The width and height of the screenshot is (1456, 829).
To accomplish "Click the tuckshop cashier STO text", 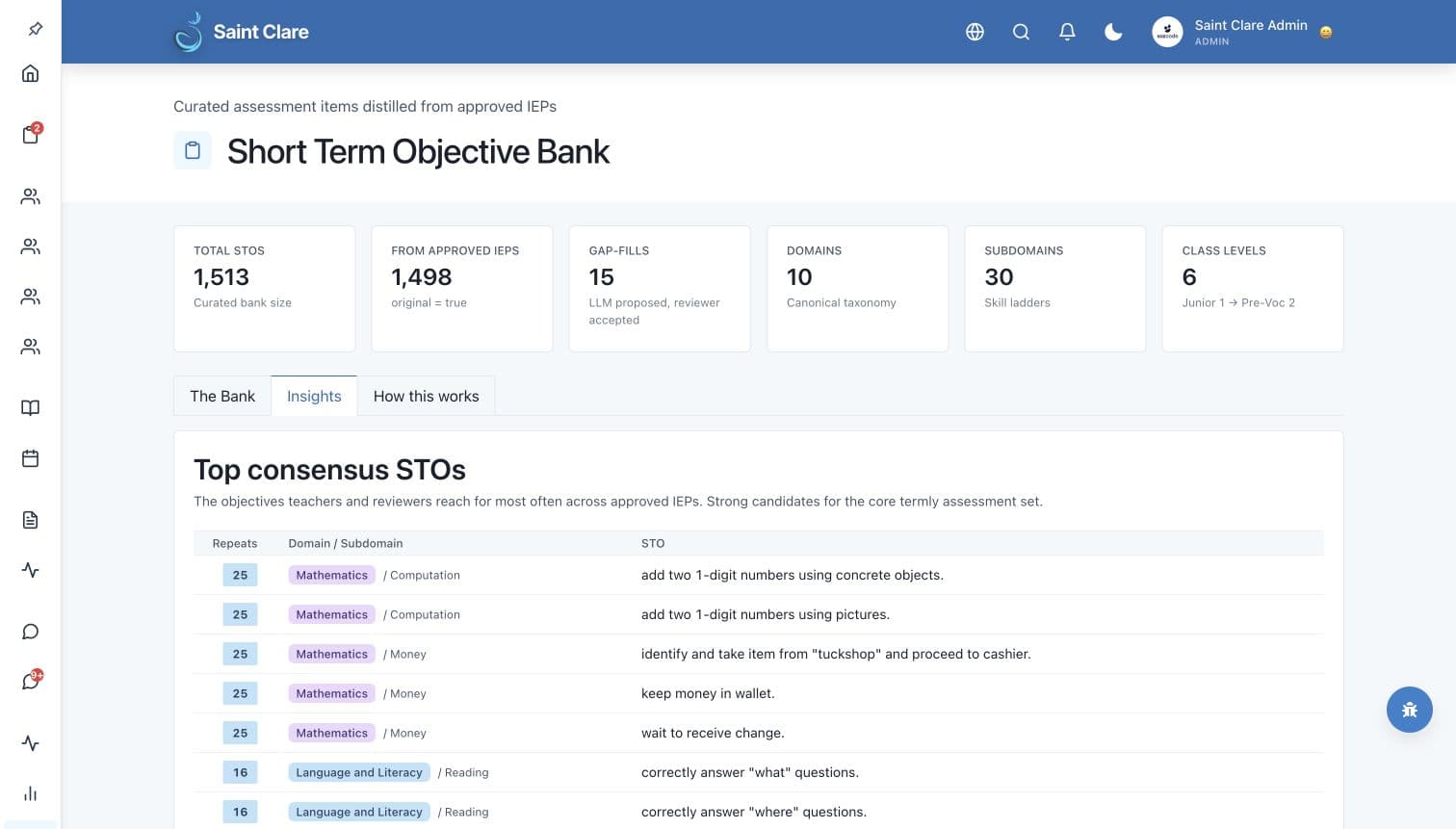I will tap(836, 654).
